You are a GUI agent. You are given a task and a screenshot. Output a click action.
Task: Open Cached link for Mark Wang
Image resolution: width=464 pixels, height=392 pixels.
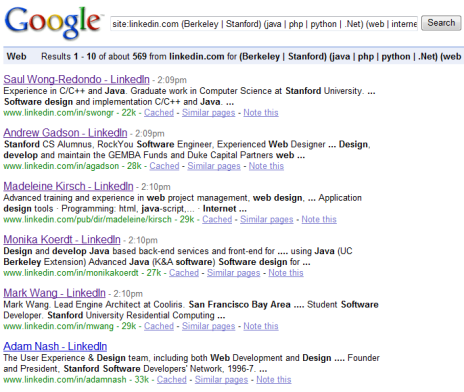(x=159, y=326)
